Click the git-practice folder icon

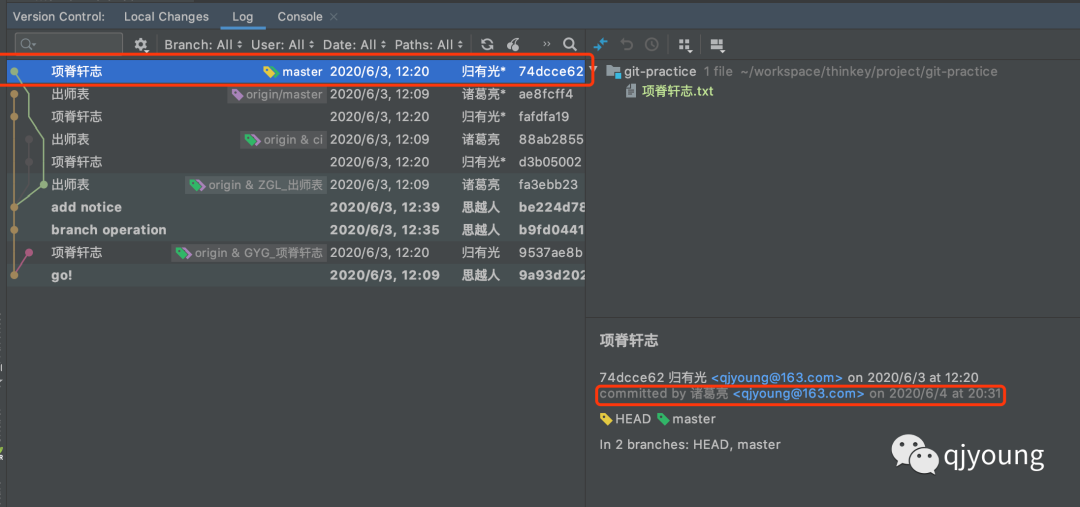[612, 72]
